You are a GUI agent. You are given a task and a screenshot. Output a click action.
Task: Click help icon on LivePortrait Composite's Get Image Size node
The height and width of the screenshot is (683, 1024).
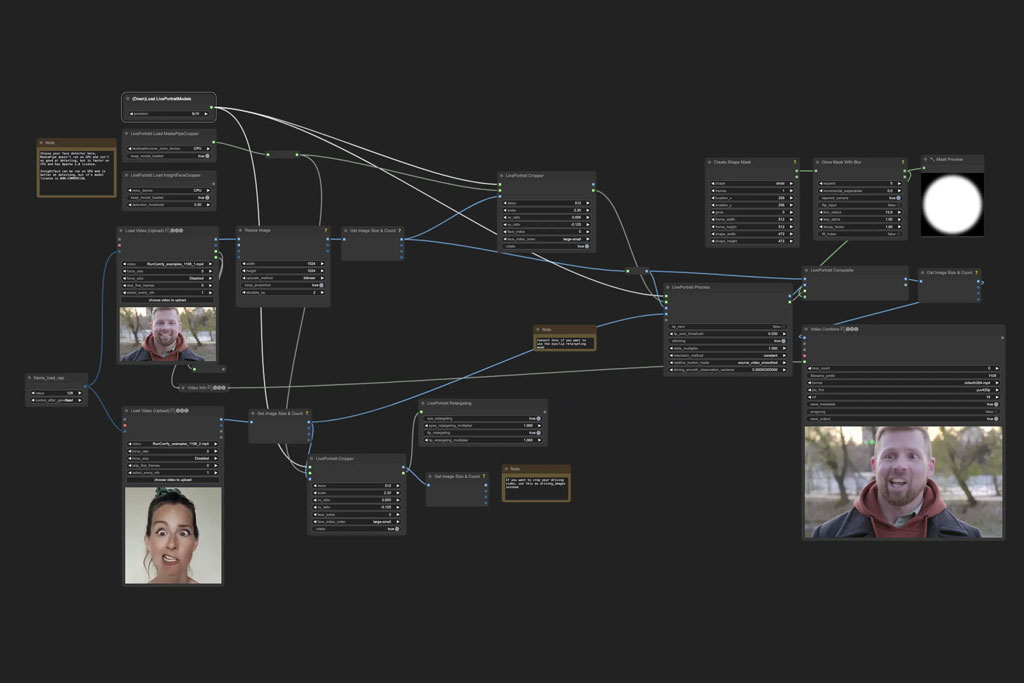point(976,273)
